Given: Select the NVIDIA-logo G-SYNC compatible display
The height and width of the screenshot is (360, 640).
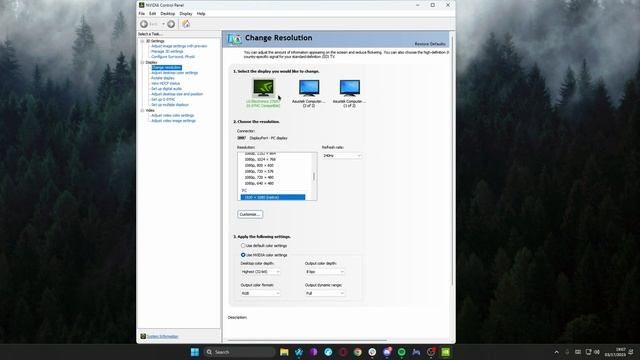Looking at the screenshot, I should pyautogui.click(x=264, y=88).
